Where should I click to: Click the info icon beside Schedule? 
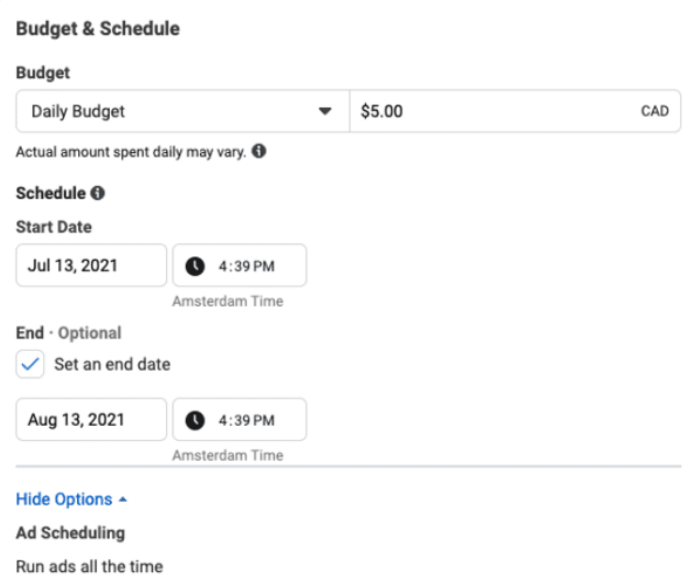click(98, 193)
